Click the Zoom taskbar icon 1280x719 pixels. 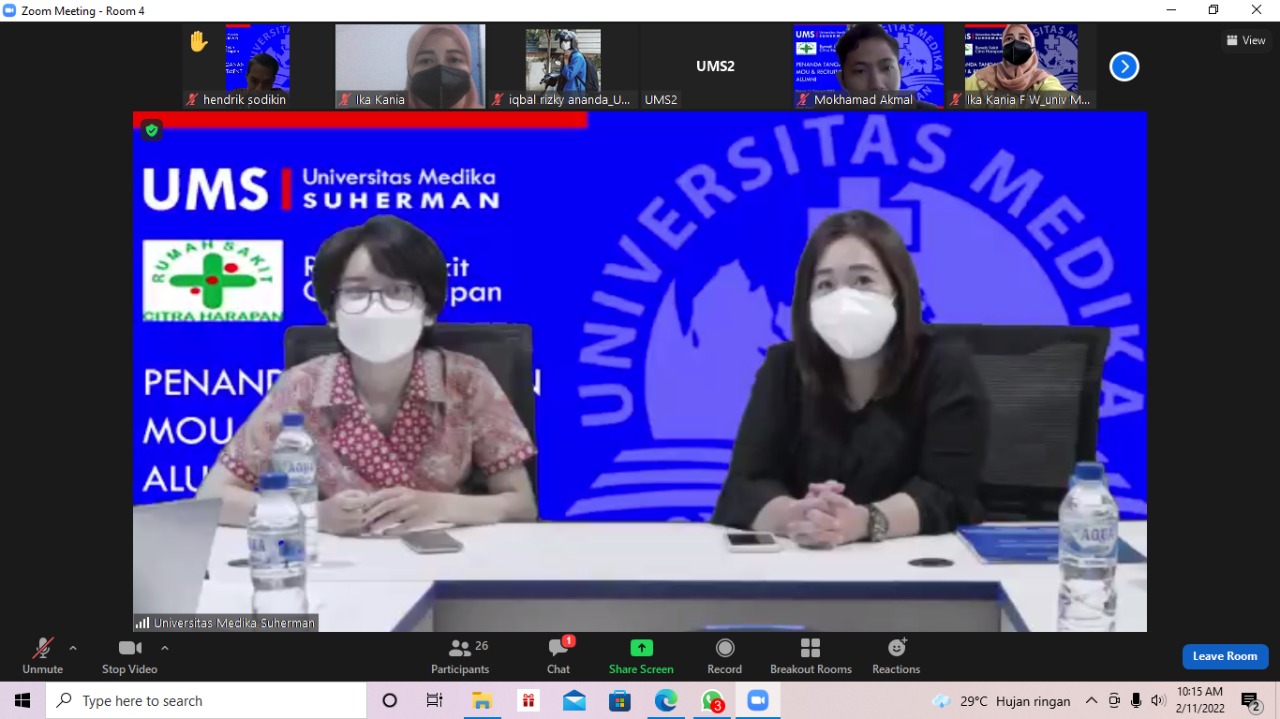click(x=758, y=701)
